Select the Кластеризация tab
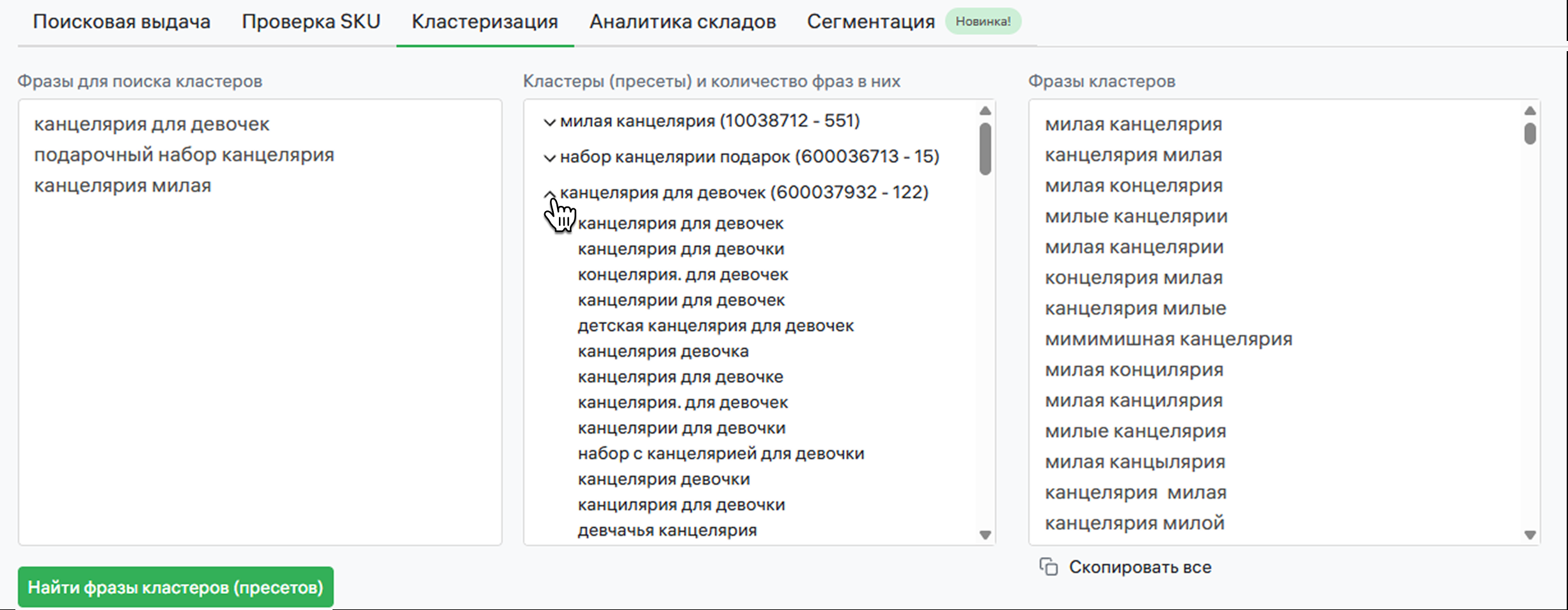The width and height of the screenshot is (1568, 610). [485, 22]
